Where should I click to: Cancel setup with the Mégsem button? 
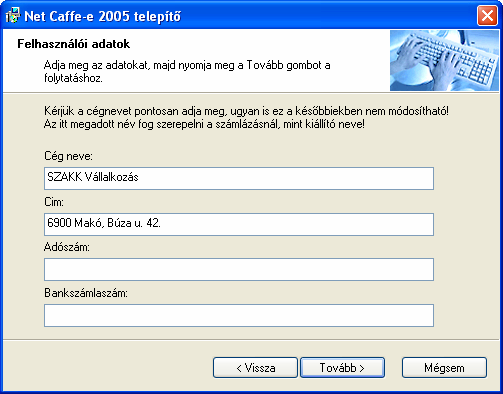click(444, 368)
